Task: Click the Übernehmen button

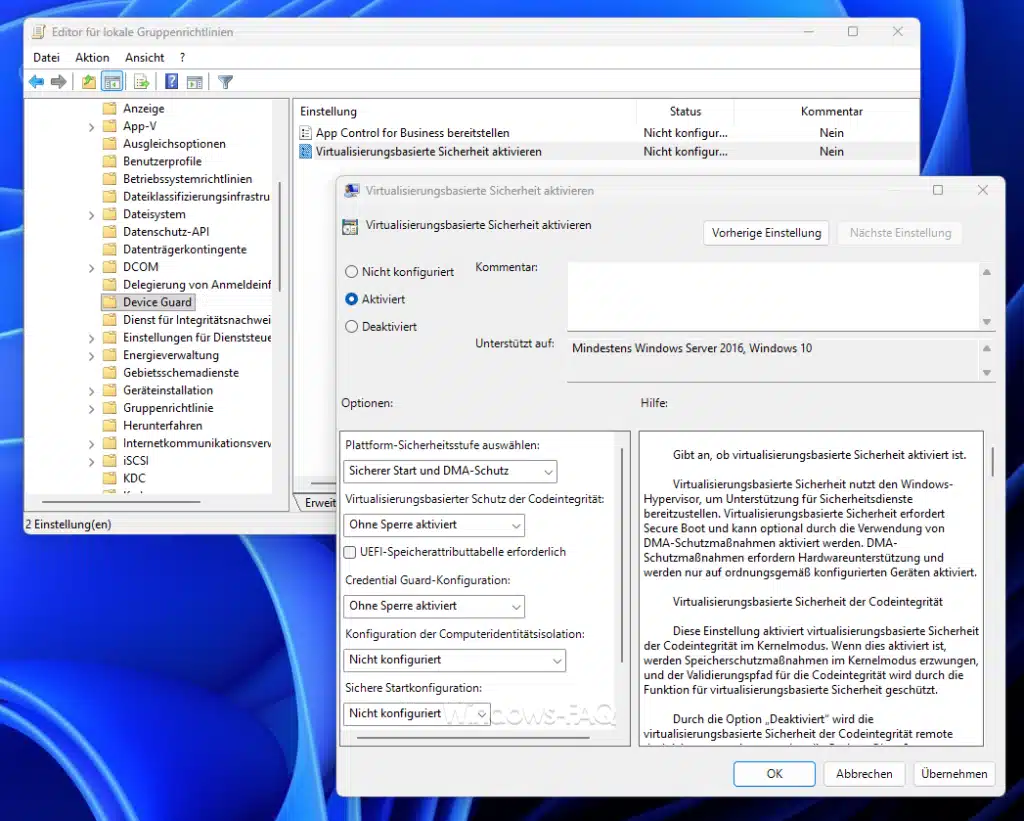Action: point(953,773)
